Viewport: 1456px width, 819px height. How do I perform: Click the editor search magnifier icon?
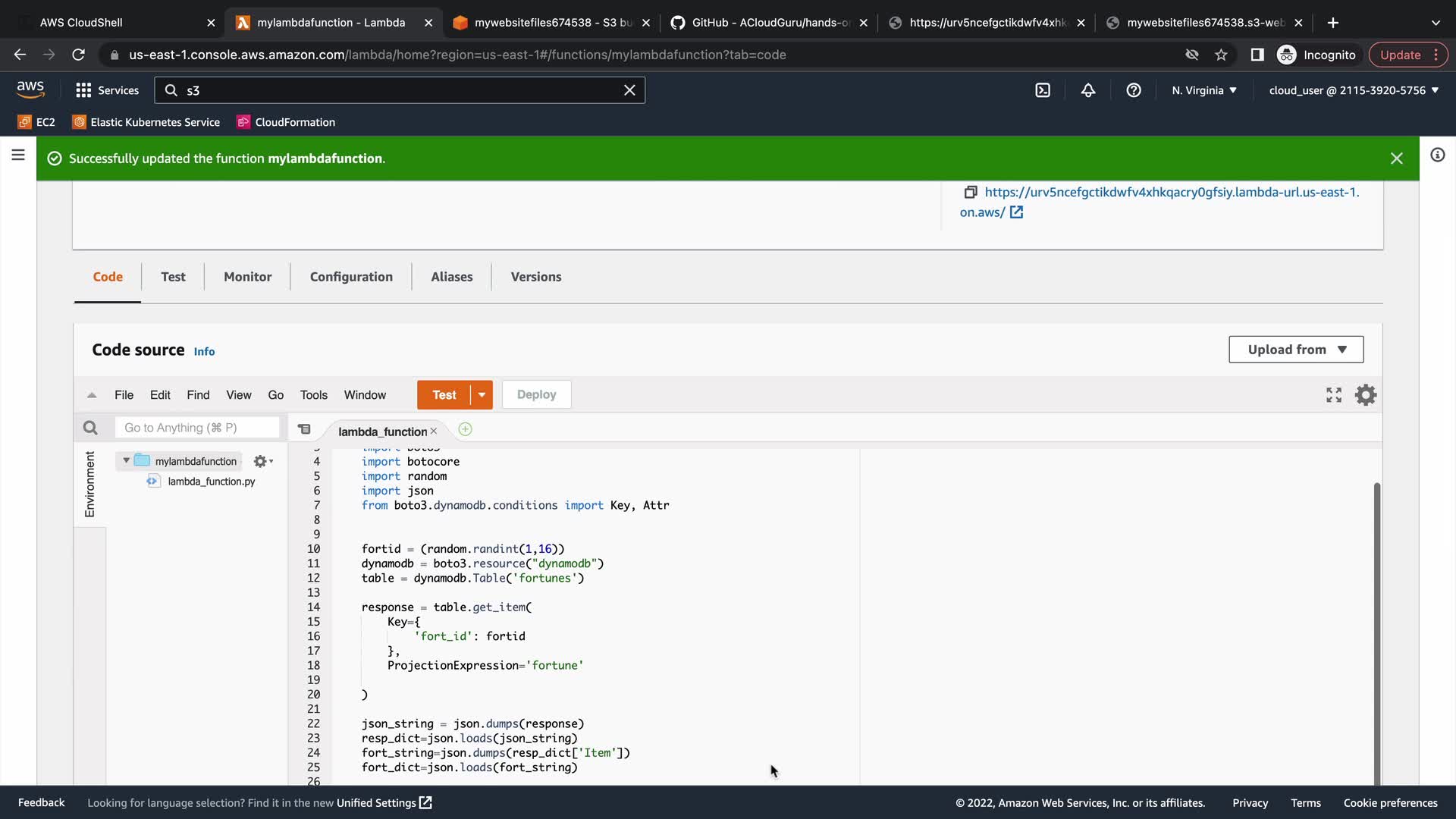90,428
